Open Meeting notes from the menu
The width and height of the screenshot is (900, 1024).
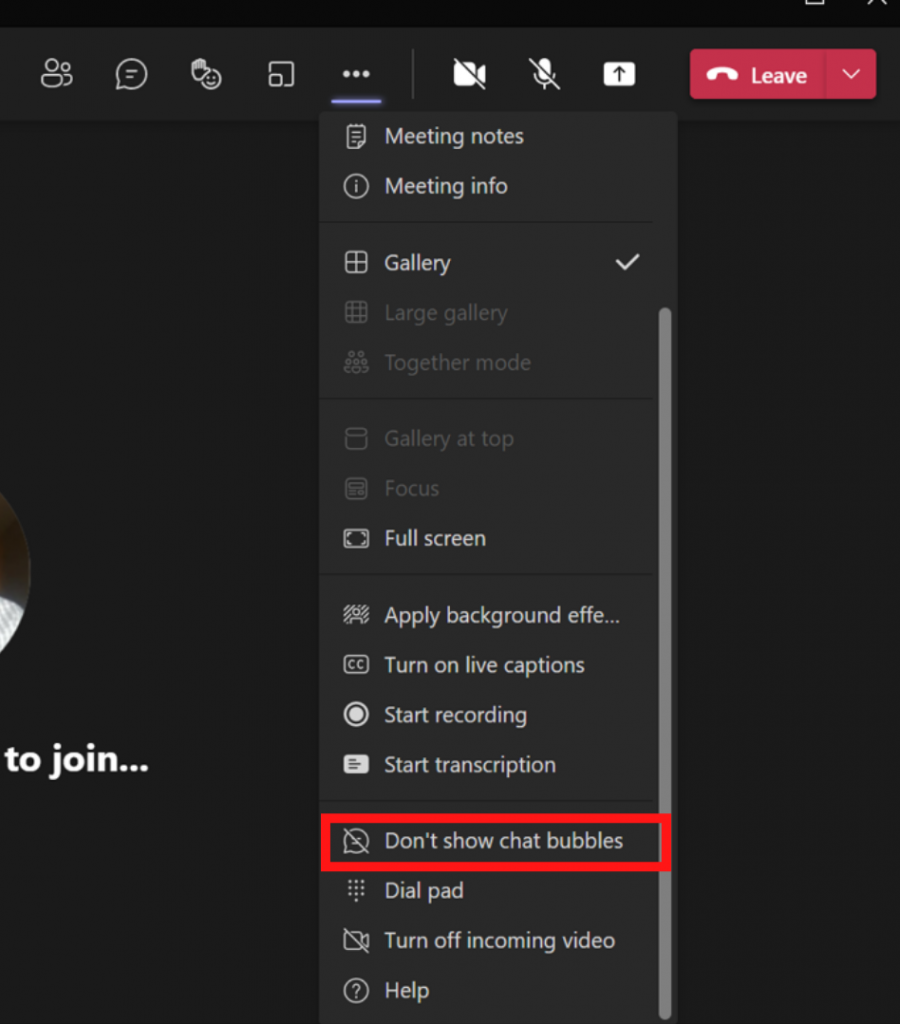click(487, 136)
